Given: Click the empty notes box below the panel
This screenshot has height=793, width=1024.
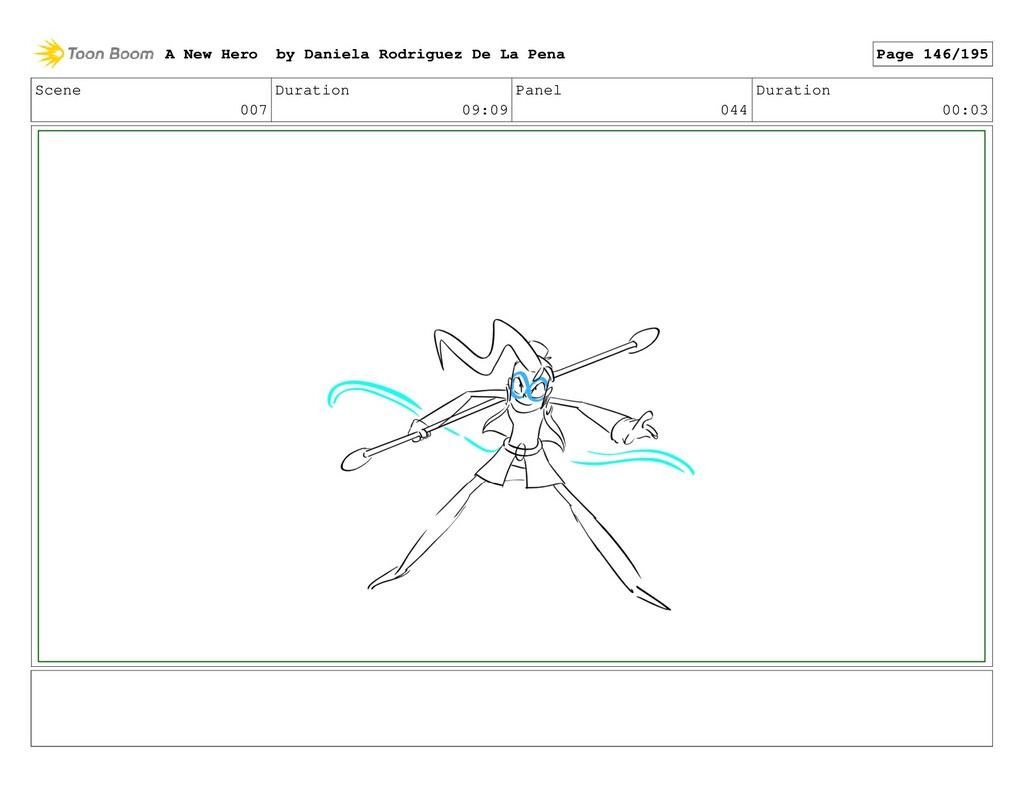Looking at the screenshot, I should click(x=511, y=708).
